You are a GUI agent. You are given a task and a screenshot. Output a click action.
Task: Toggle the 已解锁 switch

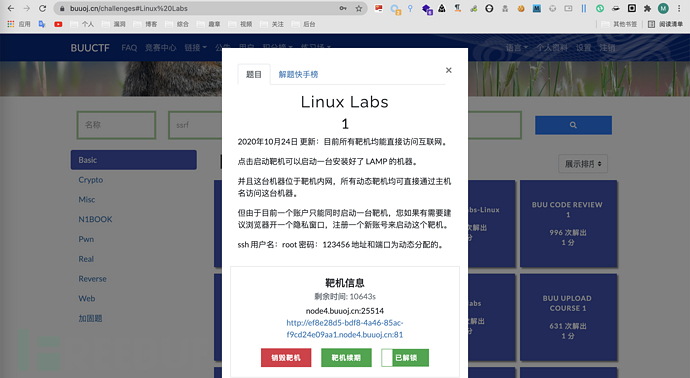pyautogui.click(x=405, y=358)
